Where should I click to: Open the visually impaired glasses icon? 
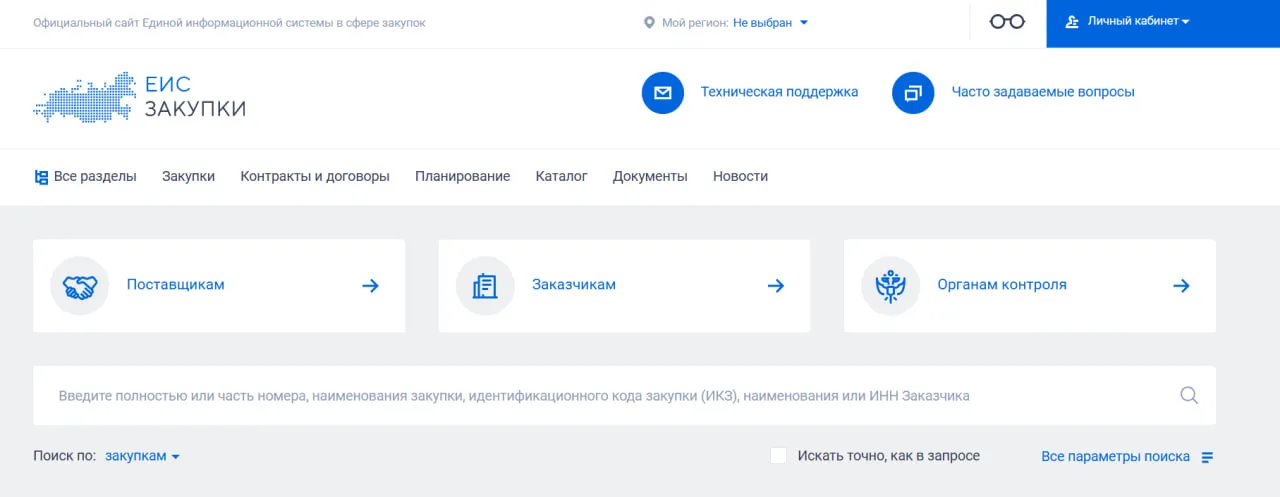coord(1007,22)
